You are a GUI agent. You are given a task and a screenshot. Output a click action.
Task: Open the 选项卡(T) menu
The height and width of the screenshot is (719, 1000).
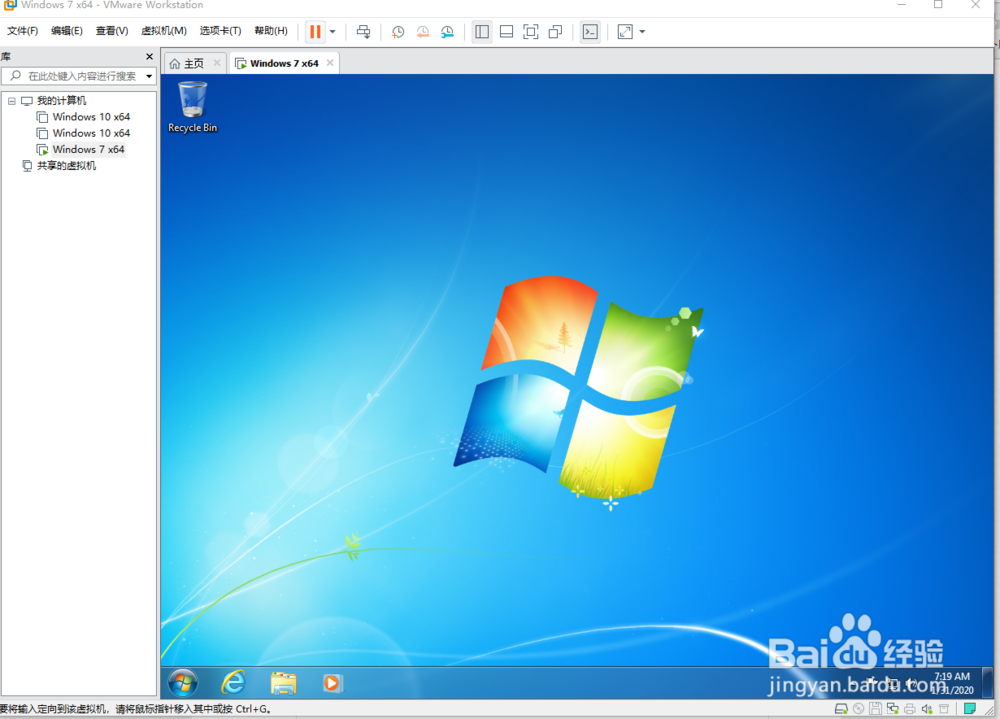click(220, 31)
